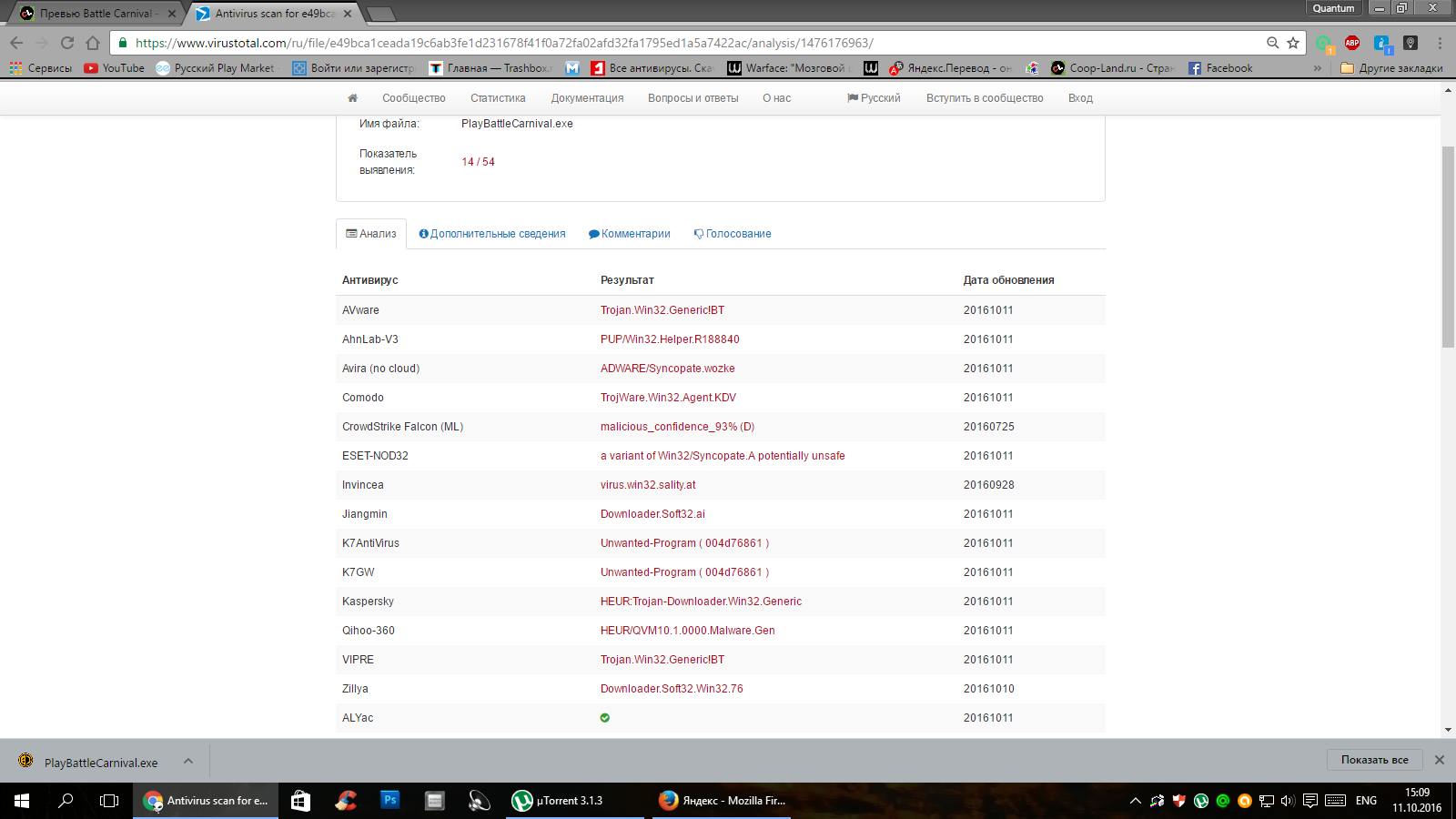Viewport: 1456px width, 819px height.
Task: Click the Показать все downloads button
Action: [1374, 760]
